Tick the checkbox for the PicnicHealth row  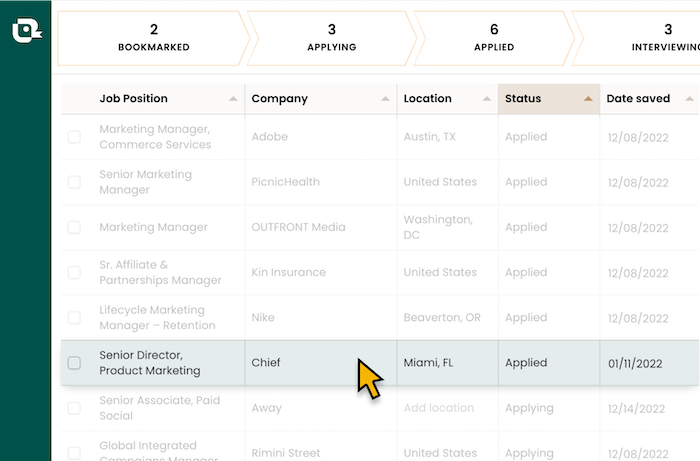pos(74,182)
